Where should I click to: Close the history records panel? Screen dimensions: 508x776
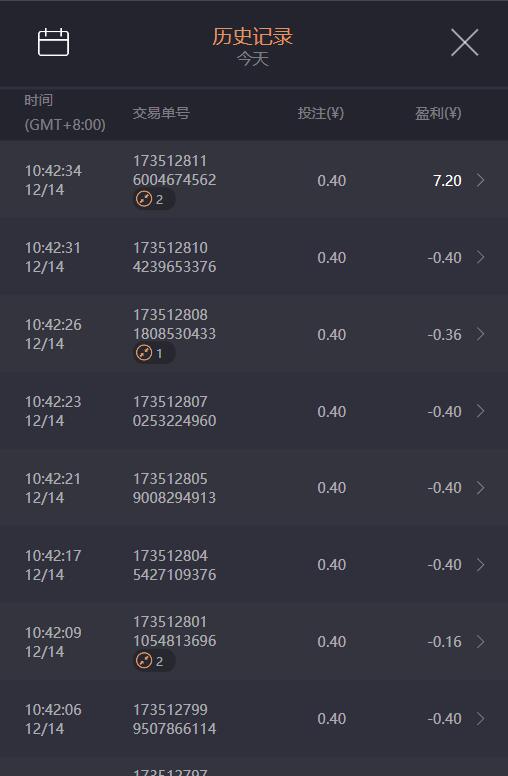click(x=464, y=42)
